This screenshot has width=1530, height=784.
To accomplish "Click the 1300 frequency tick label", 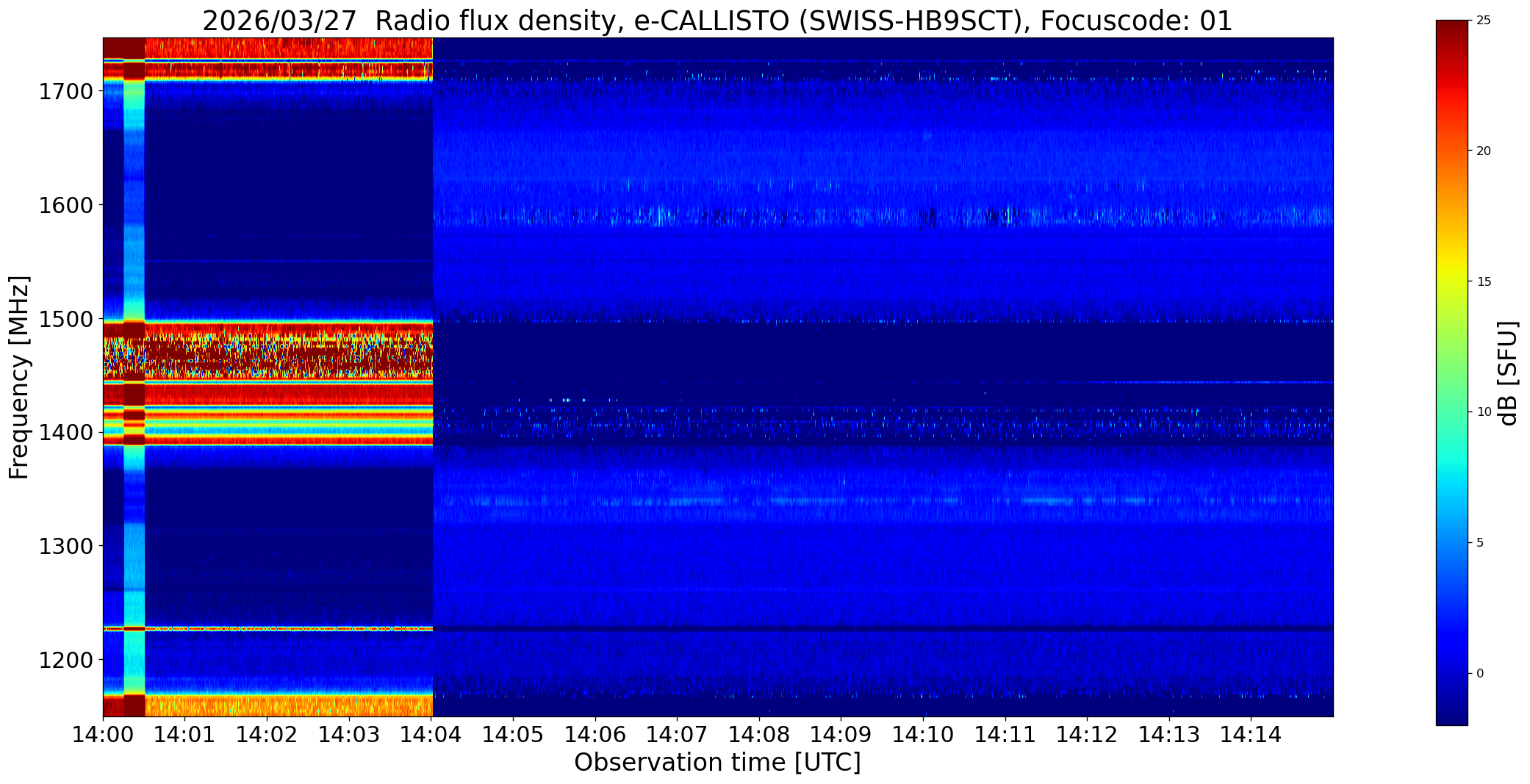I will (65, 546).
